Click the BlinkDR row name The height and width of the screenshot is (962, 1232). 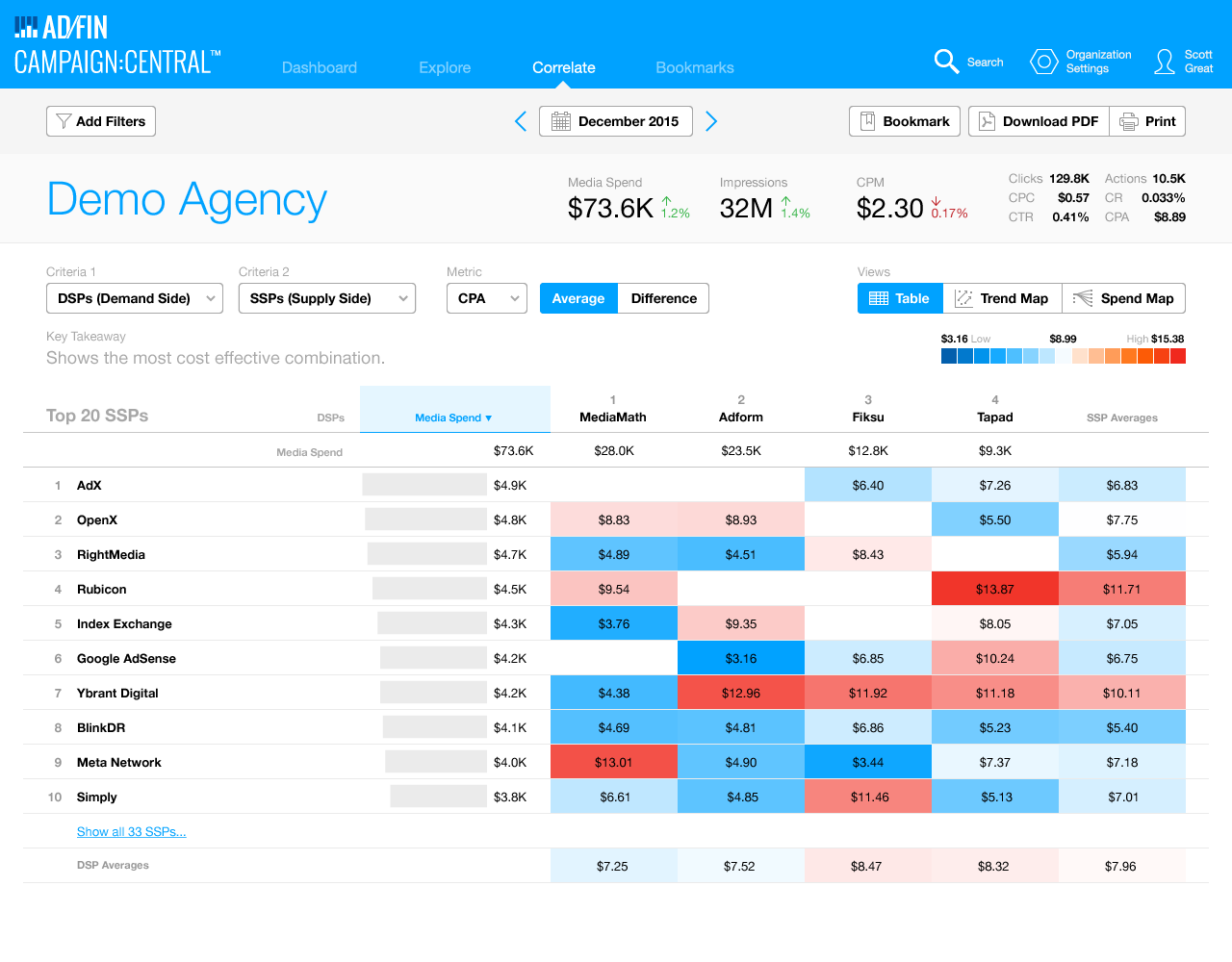pyautogui.click(x=101, y=727)
